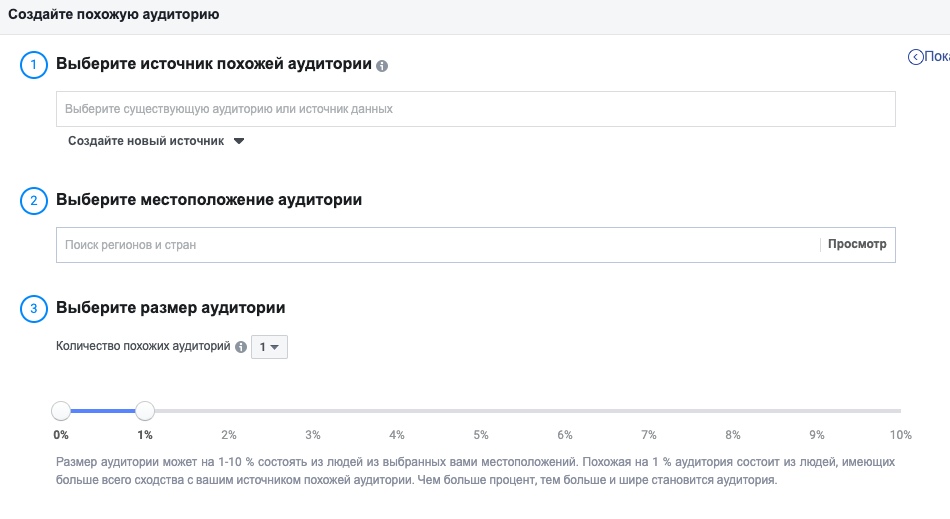Click step 2 circle number icon
This screenshot has height=519, width=950.
[34, 200]
